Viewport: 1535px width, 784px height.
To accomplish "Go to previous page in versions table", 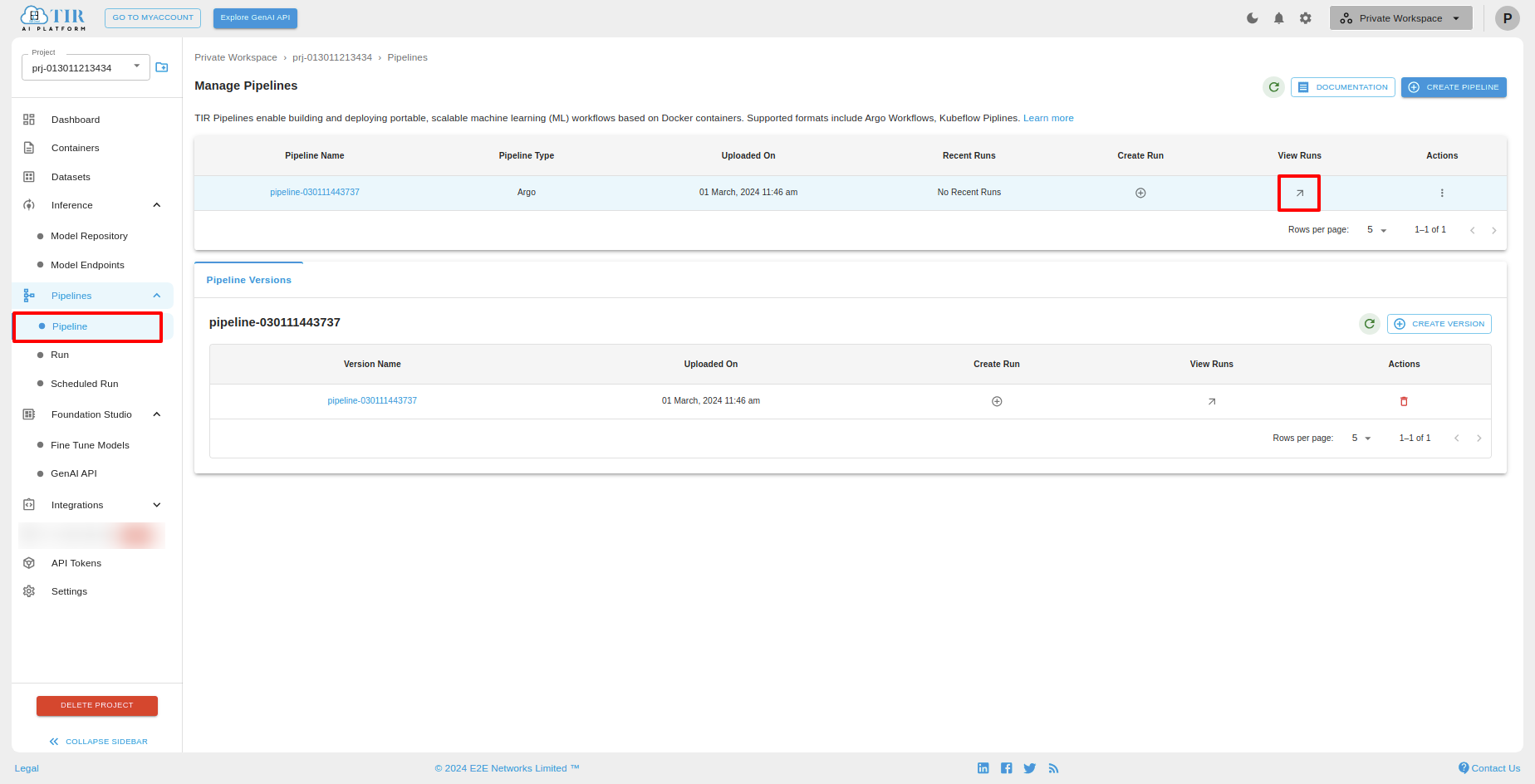I will click(1457, 439).
